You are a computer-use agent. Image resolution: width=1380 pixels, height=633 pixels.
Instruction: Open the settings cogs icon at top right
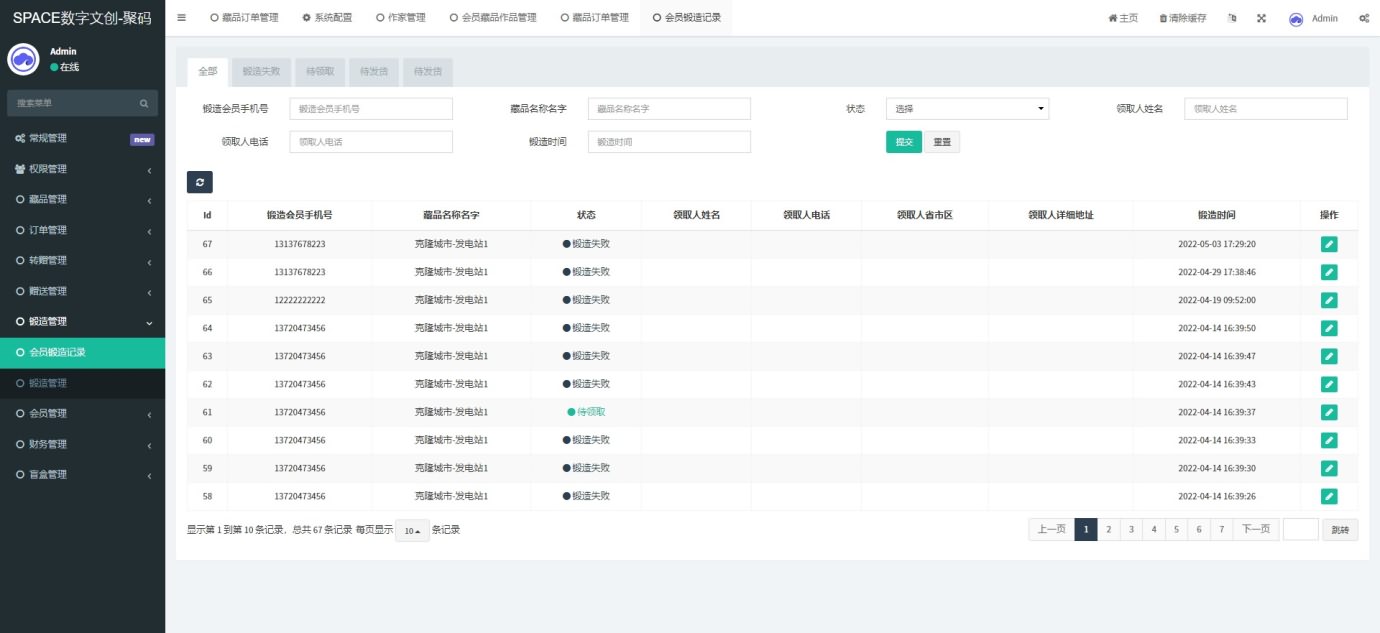tap(1364, 18)
